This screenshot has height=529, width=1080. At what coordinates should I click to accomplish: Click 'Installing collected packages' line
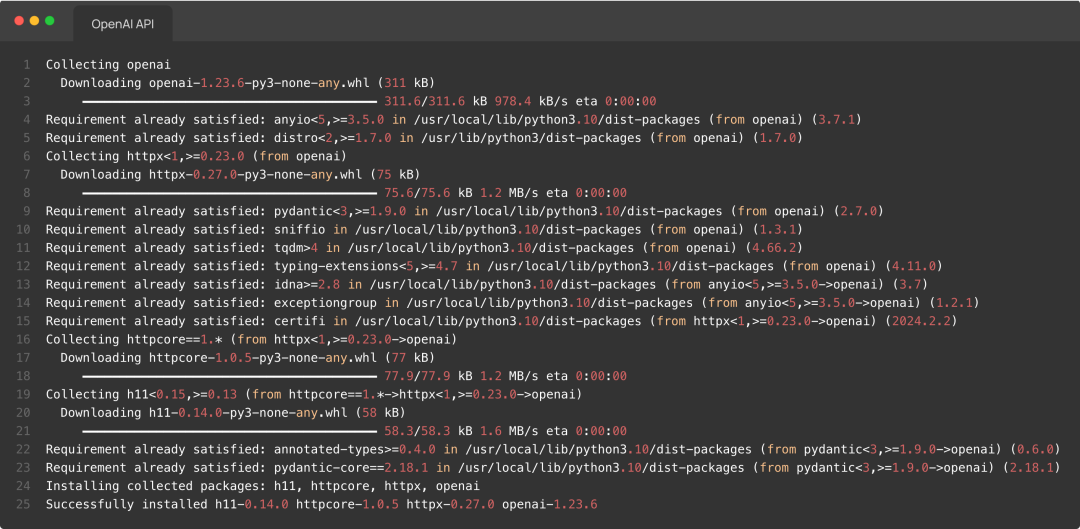pyautogui.click(x=262, y=486)
